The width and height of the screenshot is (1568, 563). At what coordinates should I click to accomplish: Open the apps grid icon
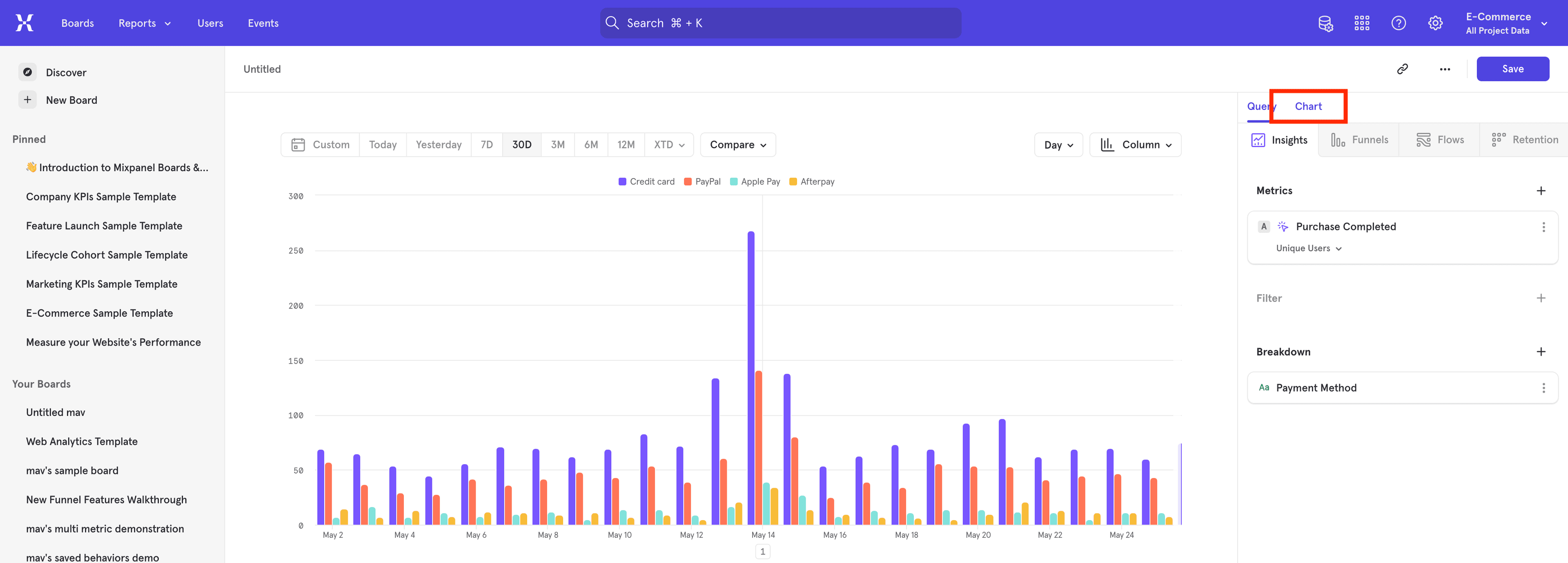pyautogui.click(x=1362, y=23)
